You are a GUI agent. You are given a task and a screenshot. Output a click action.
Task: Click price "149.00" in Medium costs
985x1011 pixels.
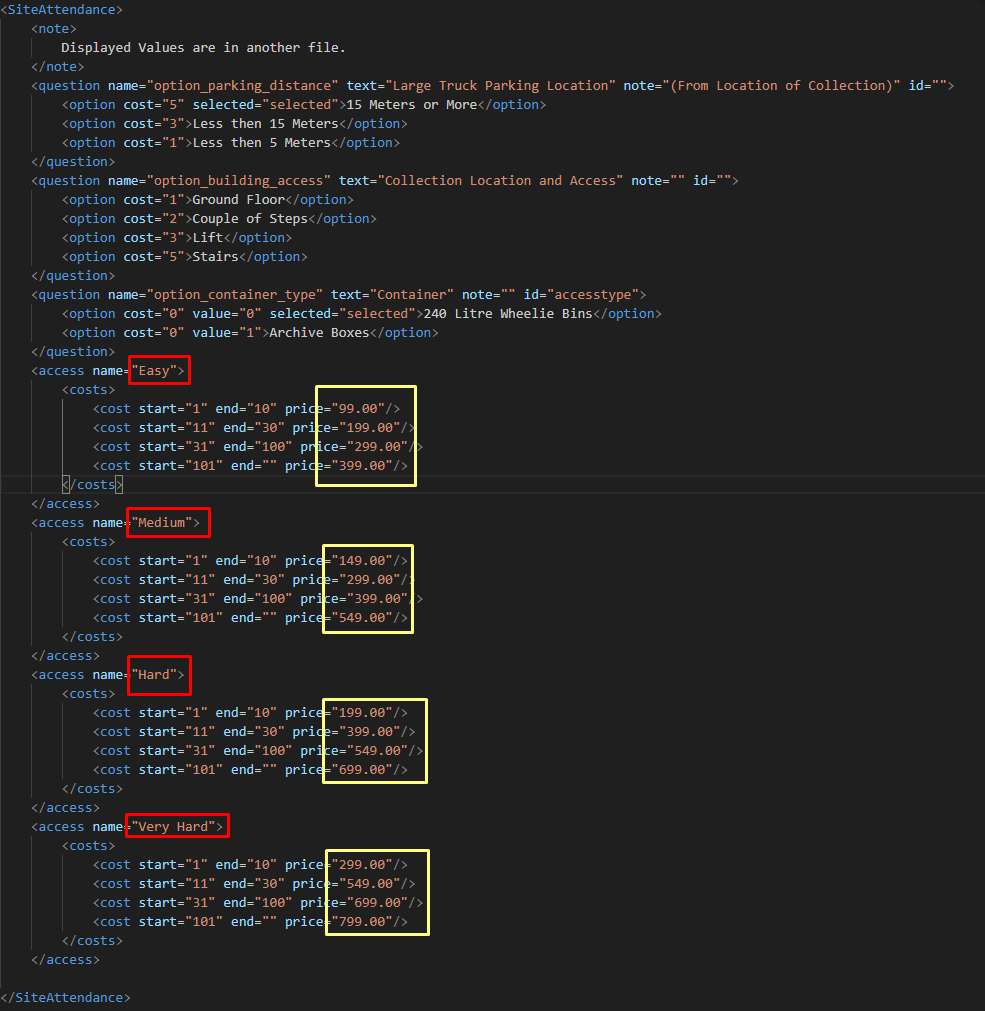[362, 561]
